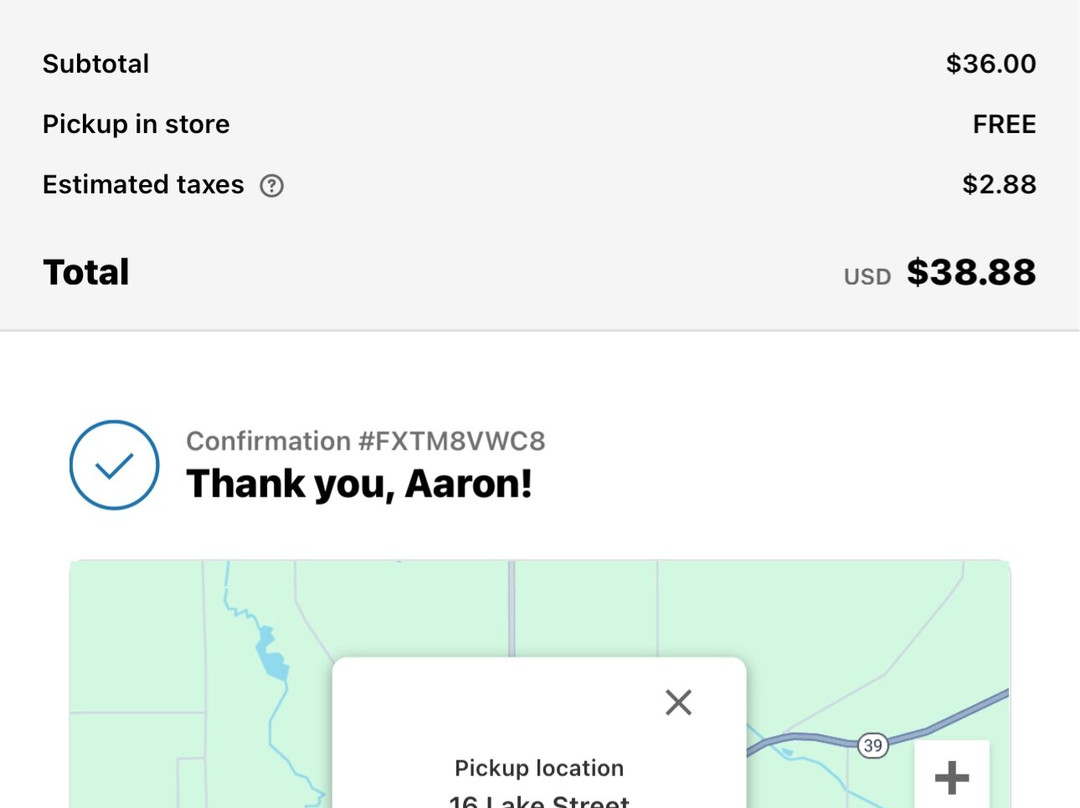Close the Pickup location map popup

pyautogui.click(x=678, y=702)
